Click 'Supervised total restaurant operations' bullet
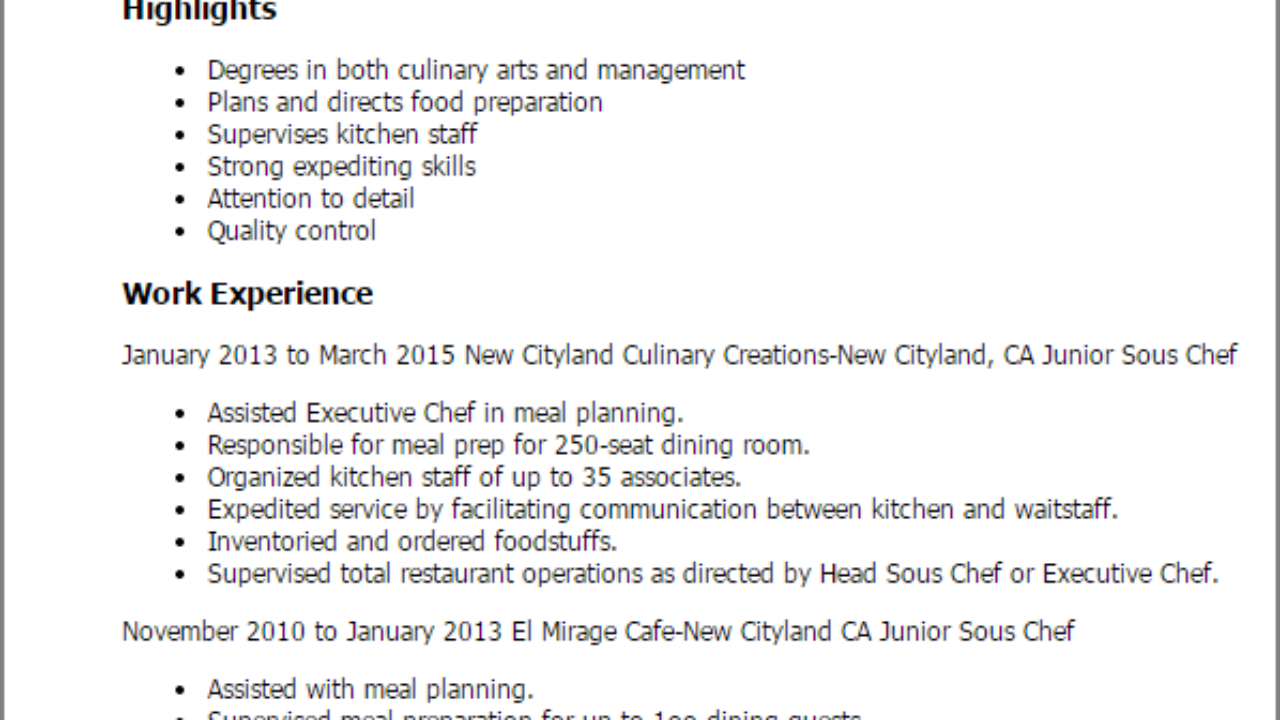The image size is (1280, 720). 713,574
